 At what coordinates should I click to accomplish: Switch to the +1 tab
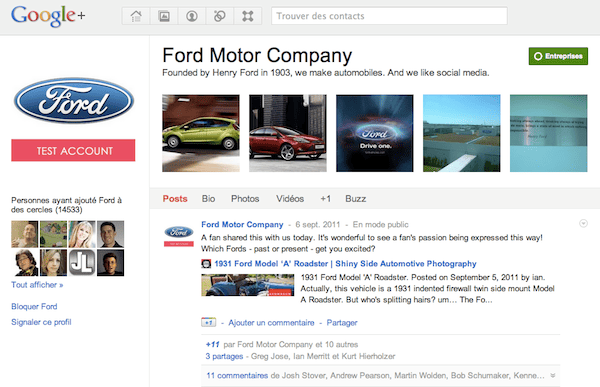tap(325, 199)
